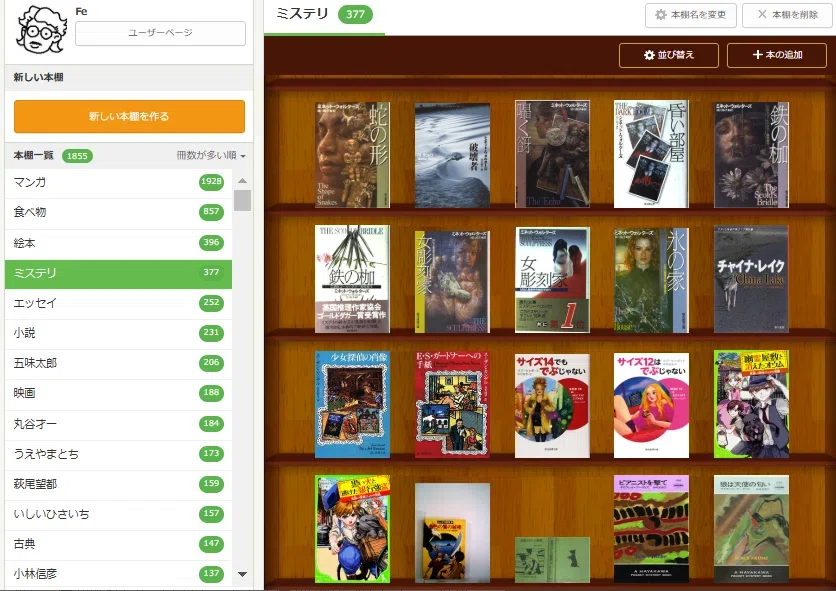
Task: Open the 昏い部屋 book cover
Action: [651, 154]
